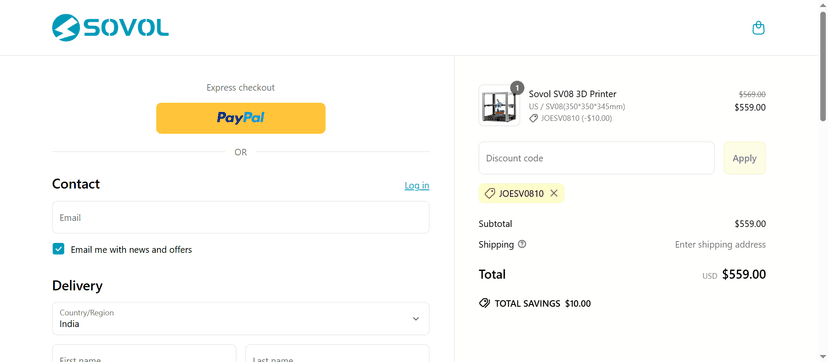Click the Country/Region chevron arrow

pyautogui.click(x=416, y=319)
